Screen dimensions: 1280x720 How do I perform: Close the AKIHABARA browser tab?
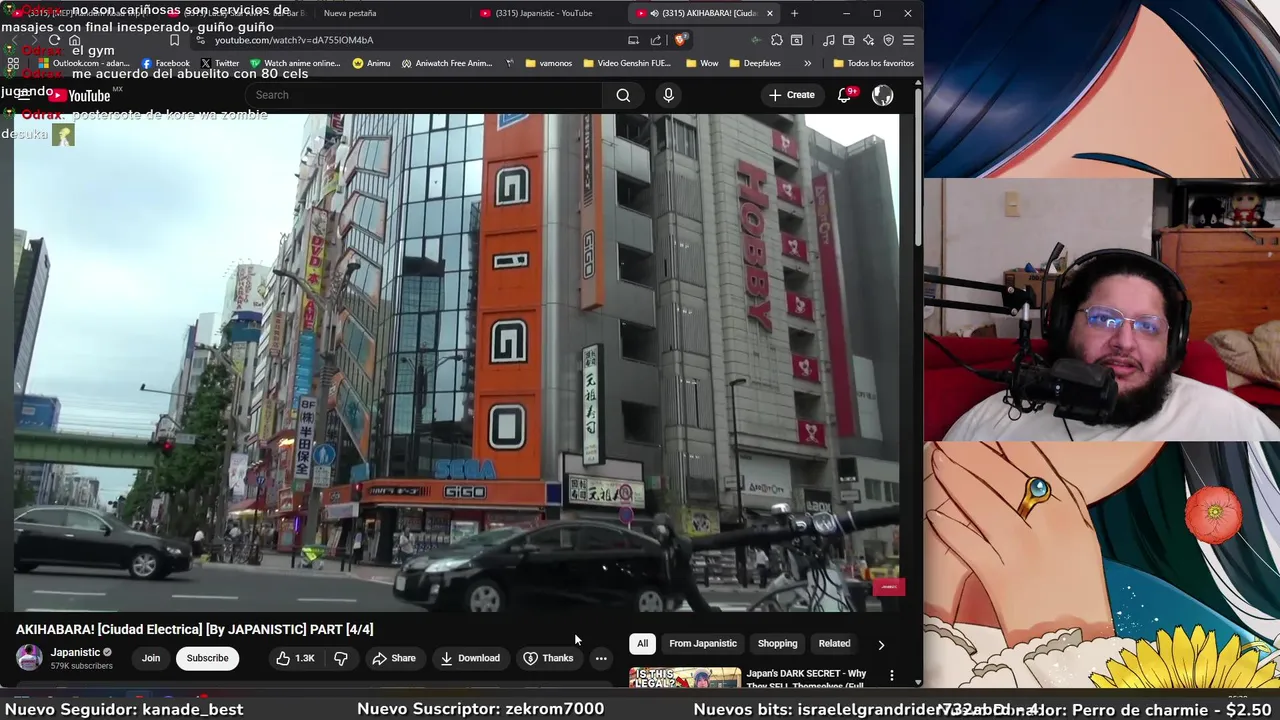(x=770, y=13)
